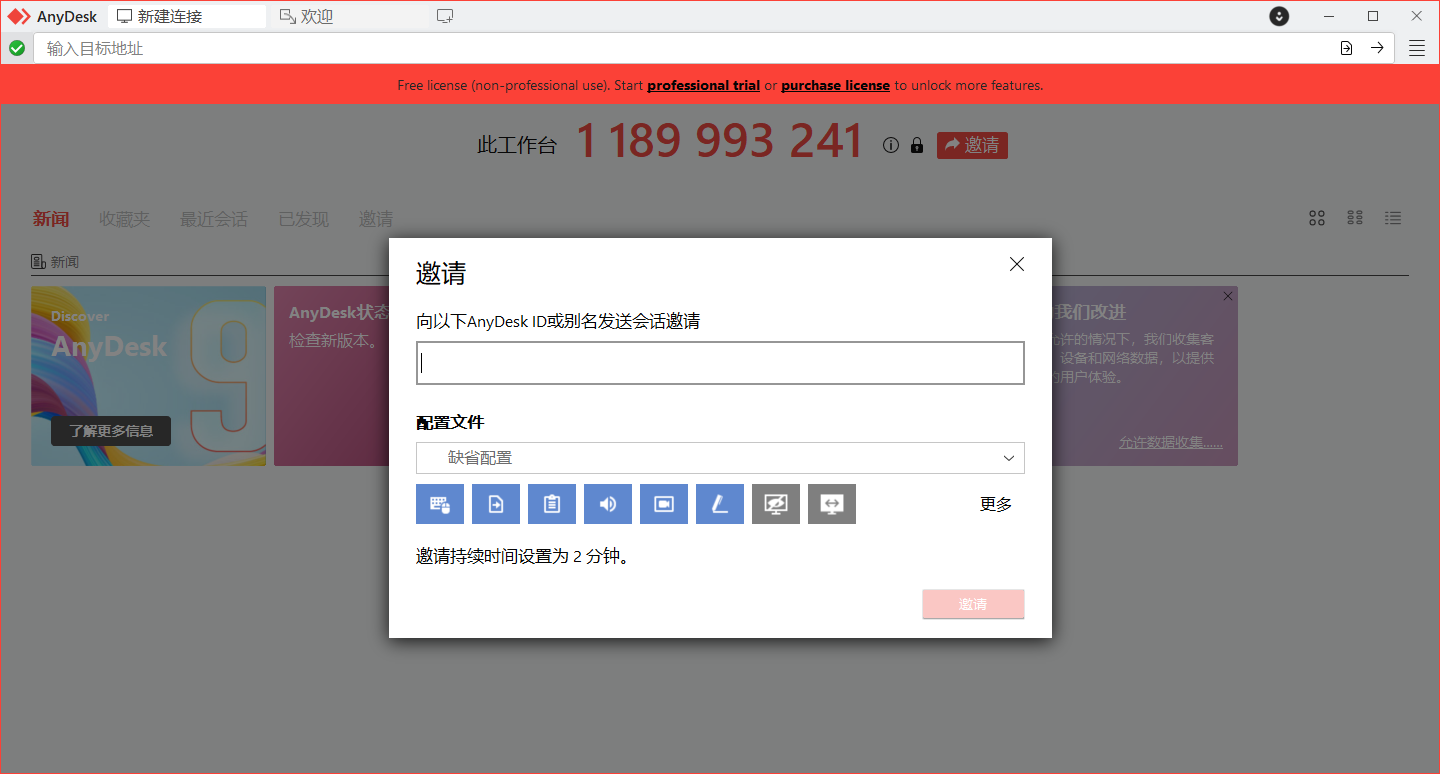Select the 最近会话 tab
This screenshot has height=774, width=1440.
point(214,219)
